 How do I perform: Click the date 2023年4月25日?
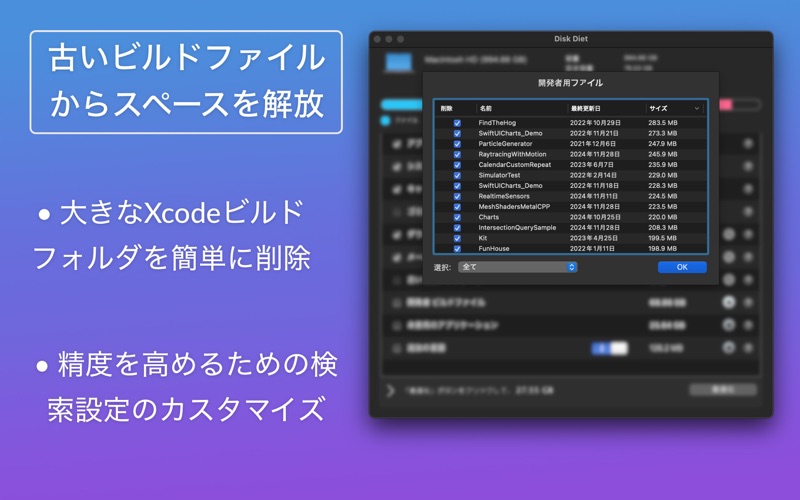tap(593, 238)
